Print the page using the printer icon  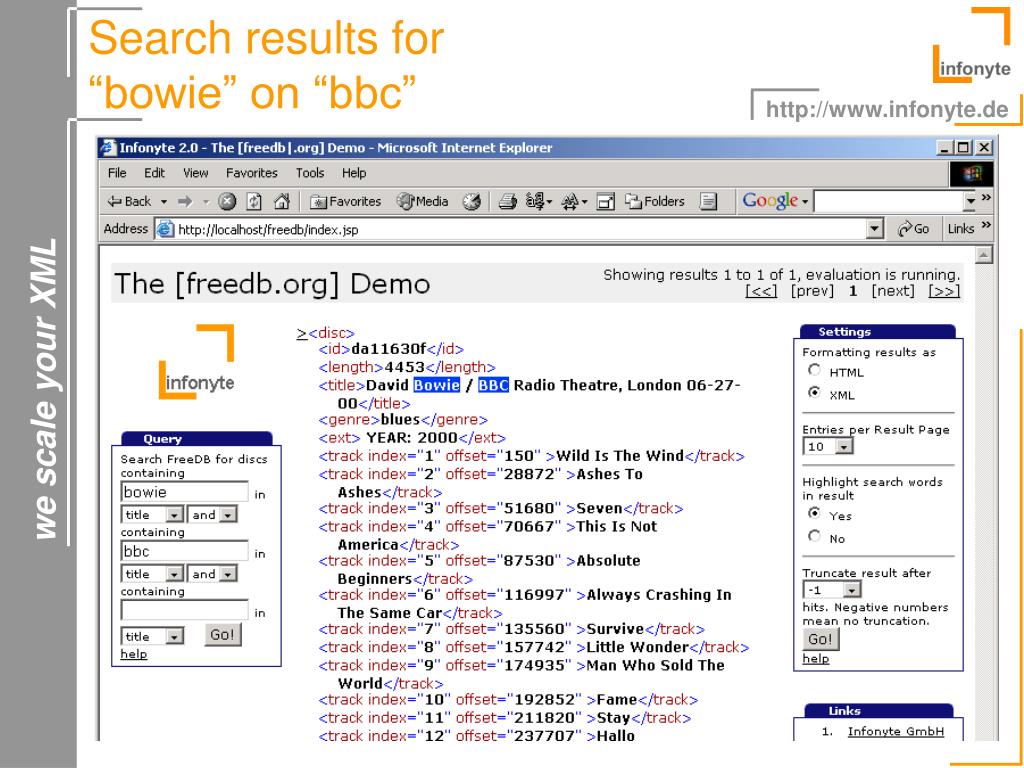click(507, 202)
